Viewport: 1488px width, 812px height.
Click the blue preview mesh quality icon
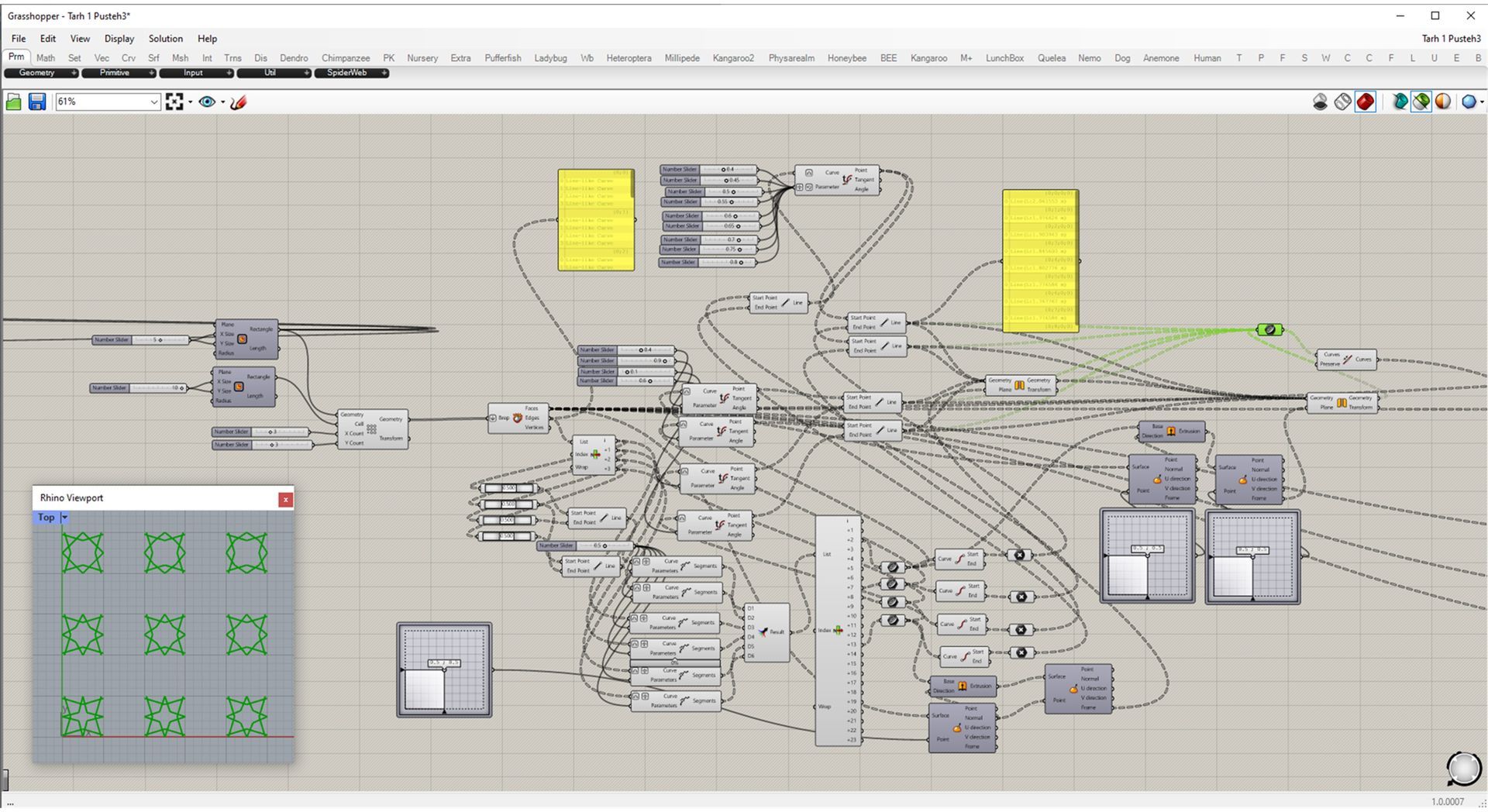(x=1467, y=102)
